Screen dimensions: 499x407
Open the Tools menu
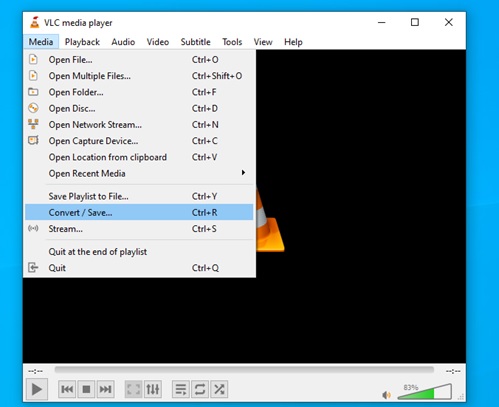232,42
